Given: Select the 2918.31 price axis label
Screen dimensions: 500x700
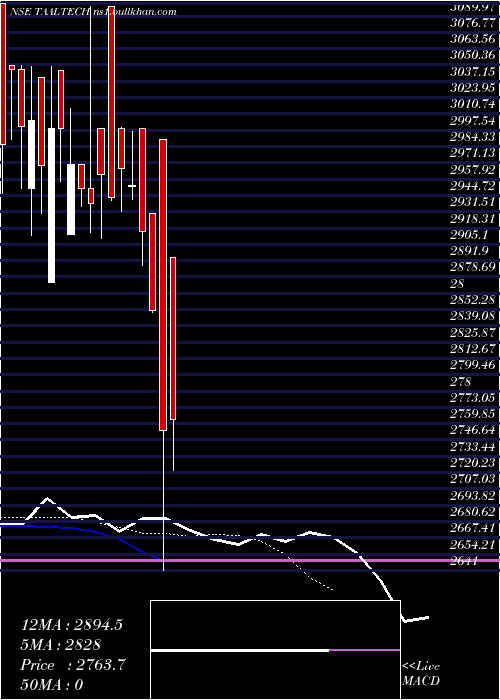Looking at the screenshot, I should (x=472, y=219).
